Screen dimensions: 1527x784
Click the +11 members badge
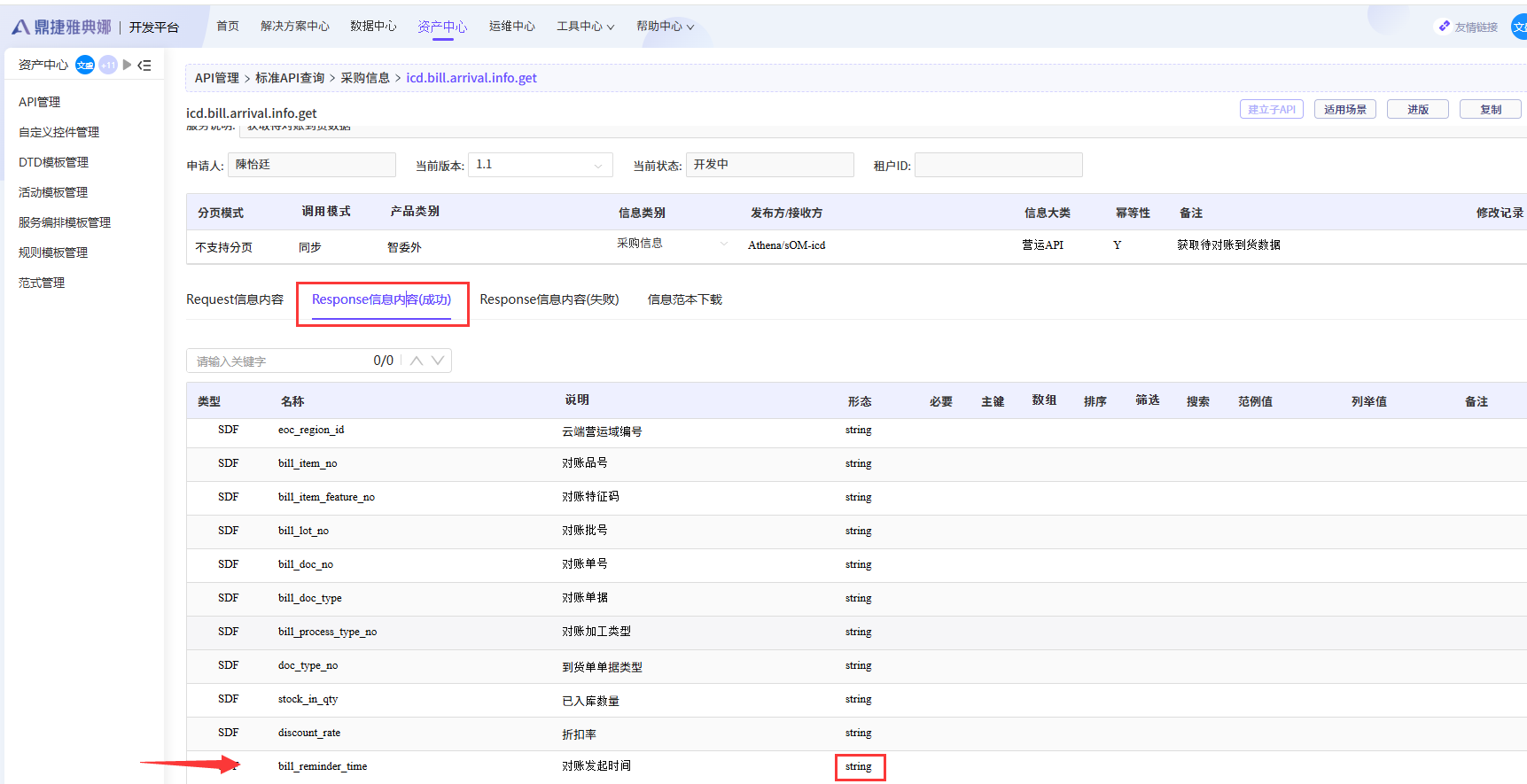click(x=108, y=65)
